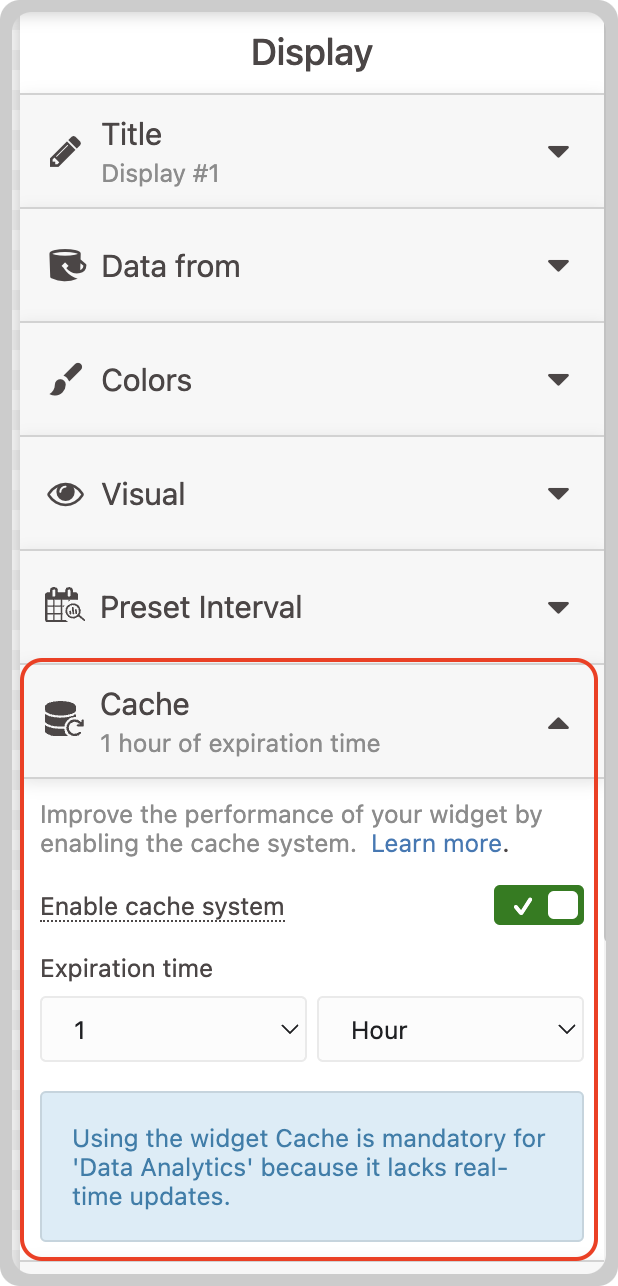Click the Cache database refresh icon
Screen dimensions: 618x1286
[65, 721]
